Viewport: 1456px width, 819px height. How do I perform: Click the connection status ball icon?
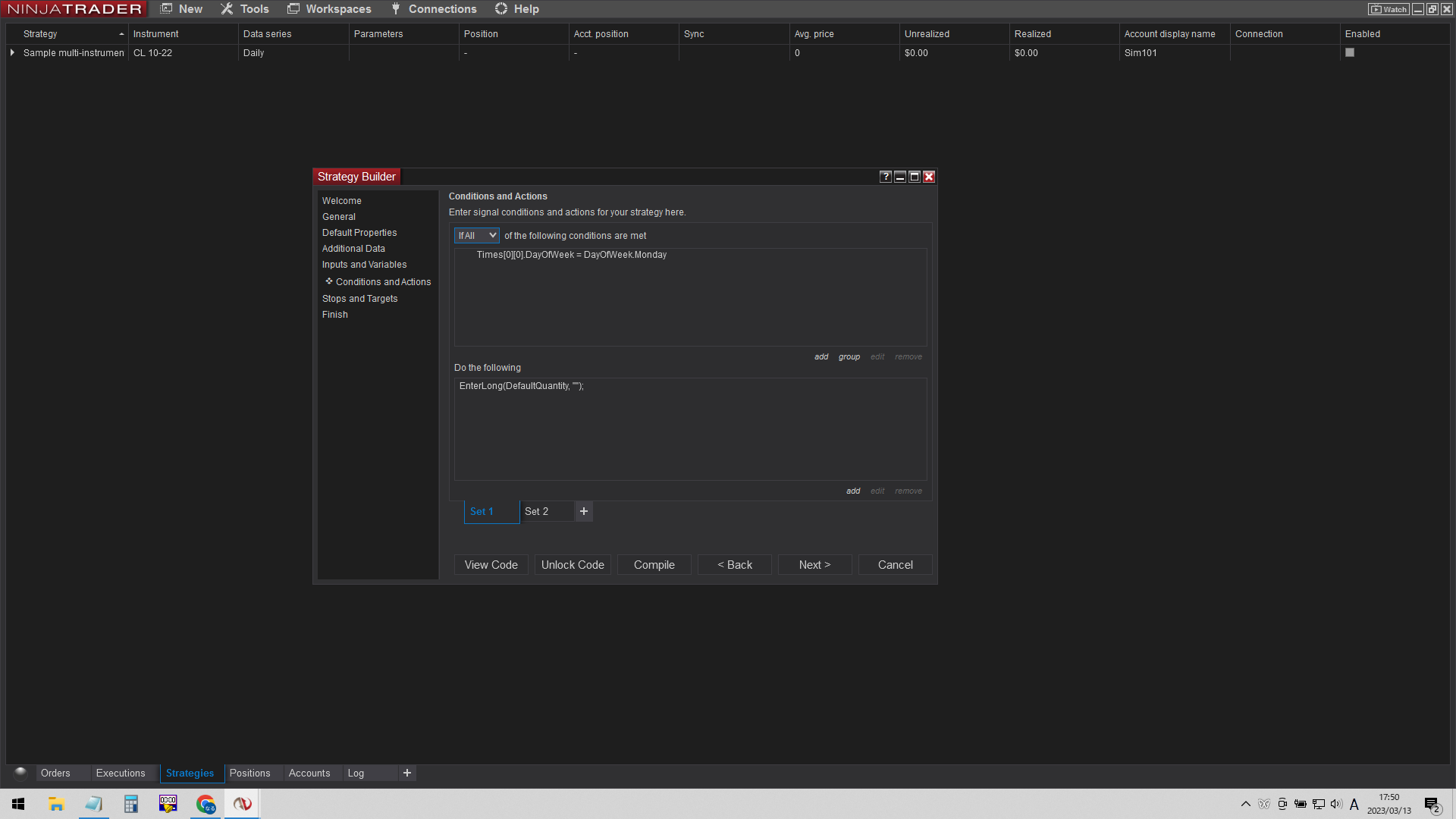point(20,773)
